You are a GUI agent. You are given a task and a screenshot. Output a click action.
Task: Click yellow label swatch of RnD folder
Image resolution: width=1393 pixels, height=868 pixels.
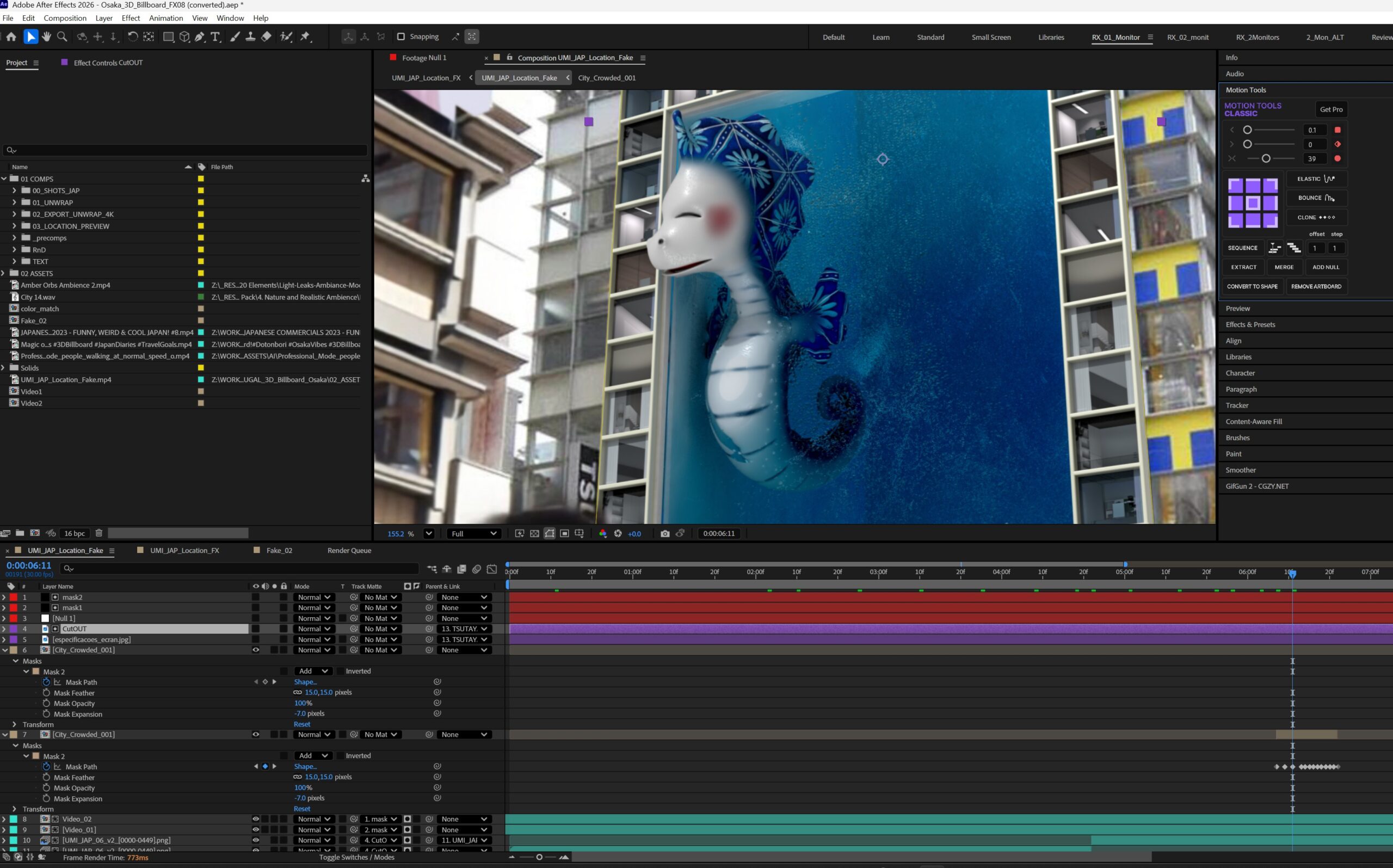click(x=201, y=250)
